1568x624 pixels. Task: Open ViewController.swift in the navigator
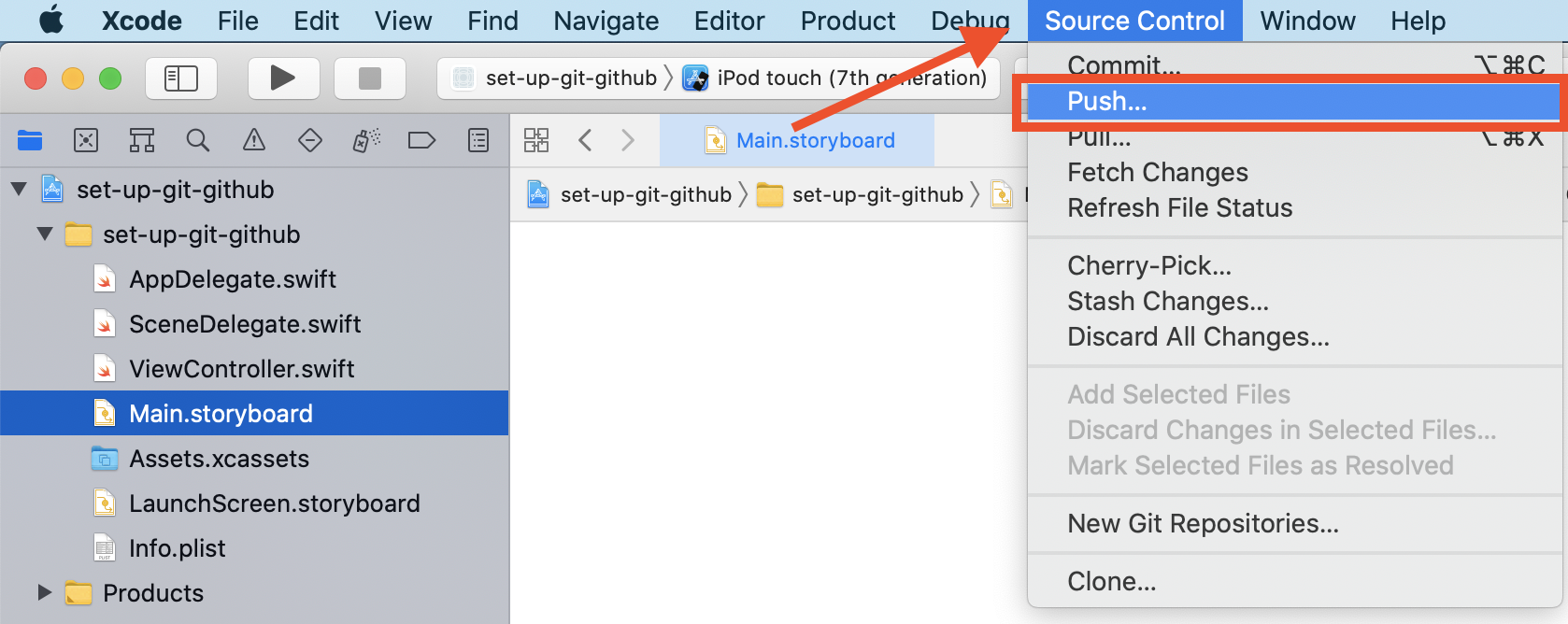point(242,369)
